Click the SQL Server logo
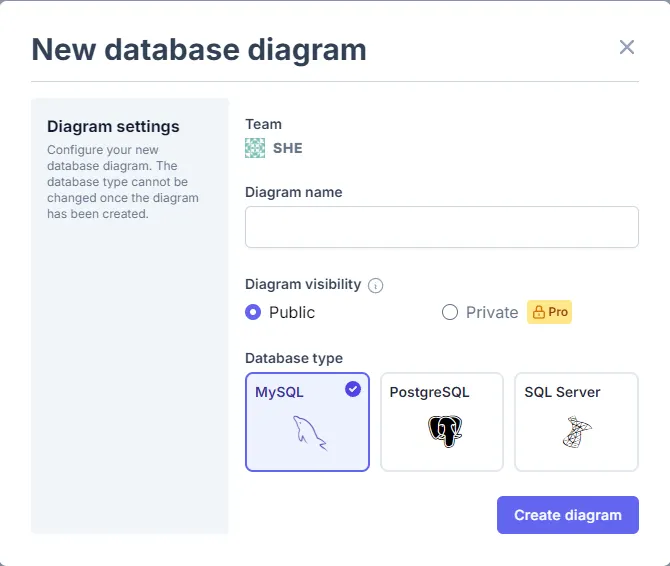 (x=576, y=432)
